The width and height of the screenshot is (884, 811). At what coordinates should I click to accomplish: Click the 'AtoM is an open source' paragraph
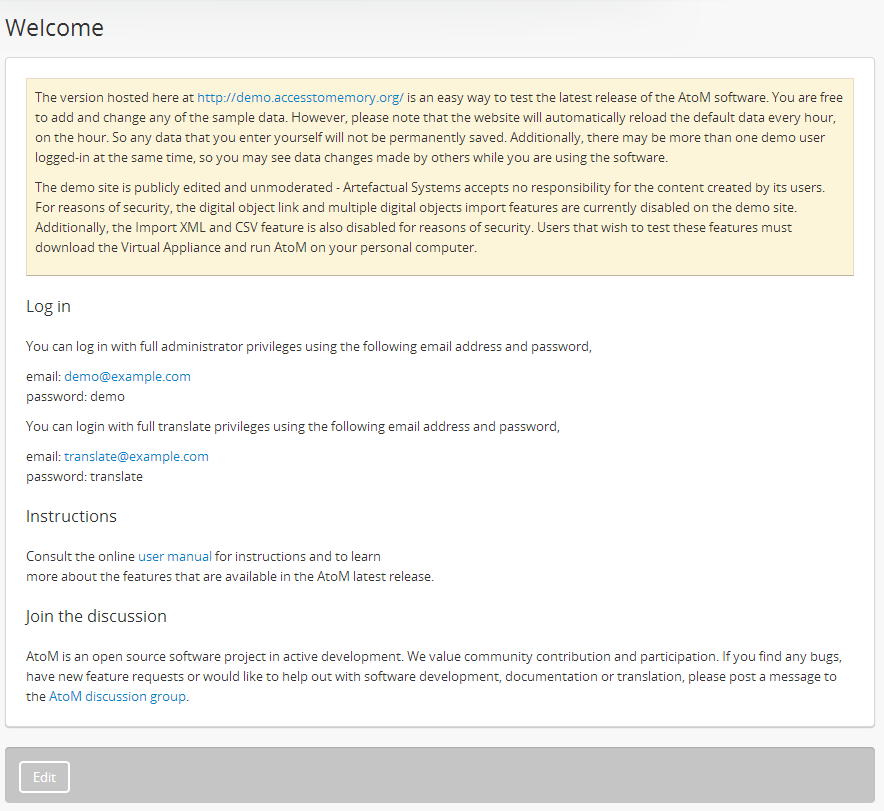(440, 667)
